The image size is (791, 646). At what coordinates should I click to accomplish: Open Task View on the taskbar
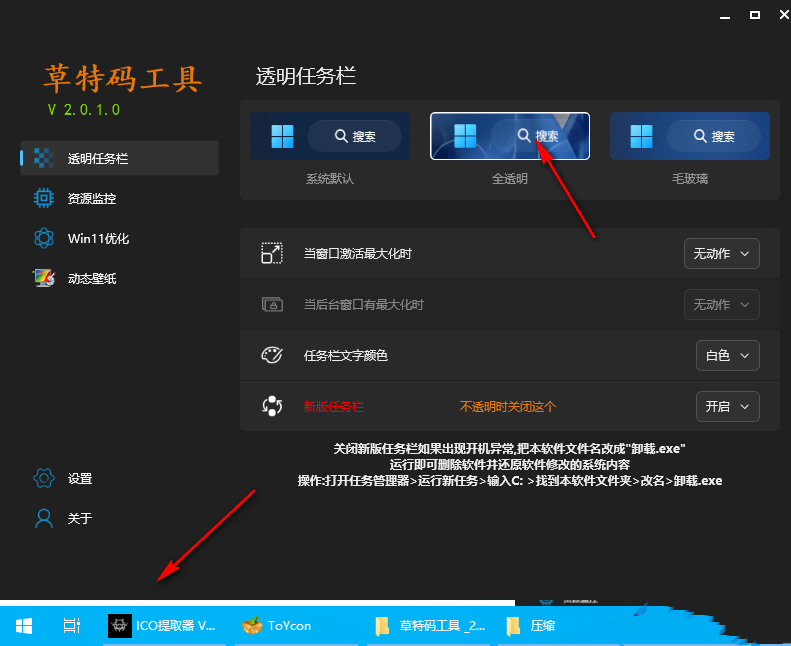(72, 626)
